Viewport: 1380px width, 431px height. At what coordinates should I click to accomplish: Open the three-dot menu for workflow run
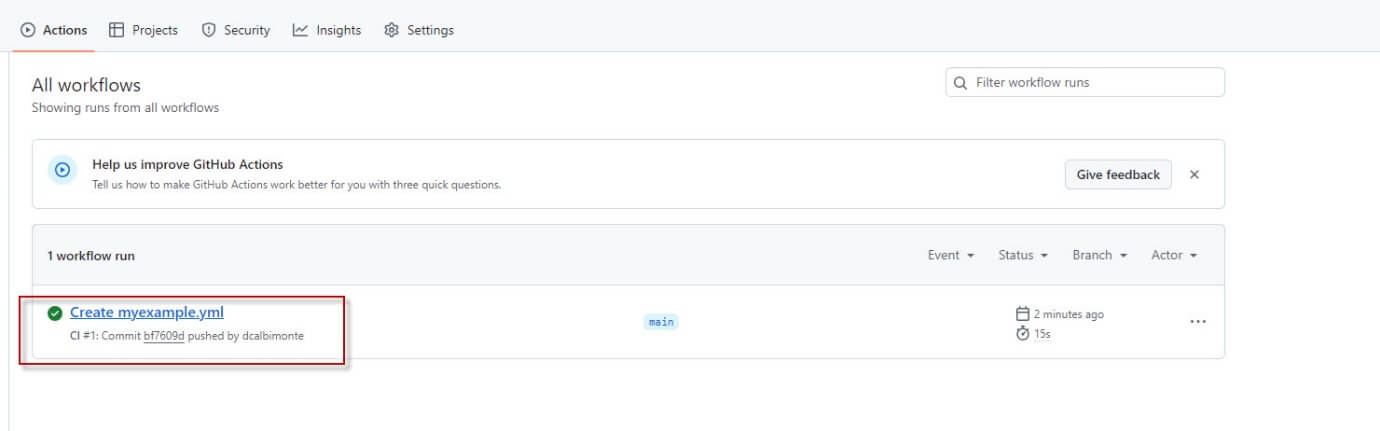[x=1197, y=322]
